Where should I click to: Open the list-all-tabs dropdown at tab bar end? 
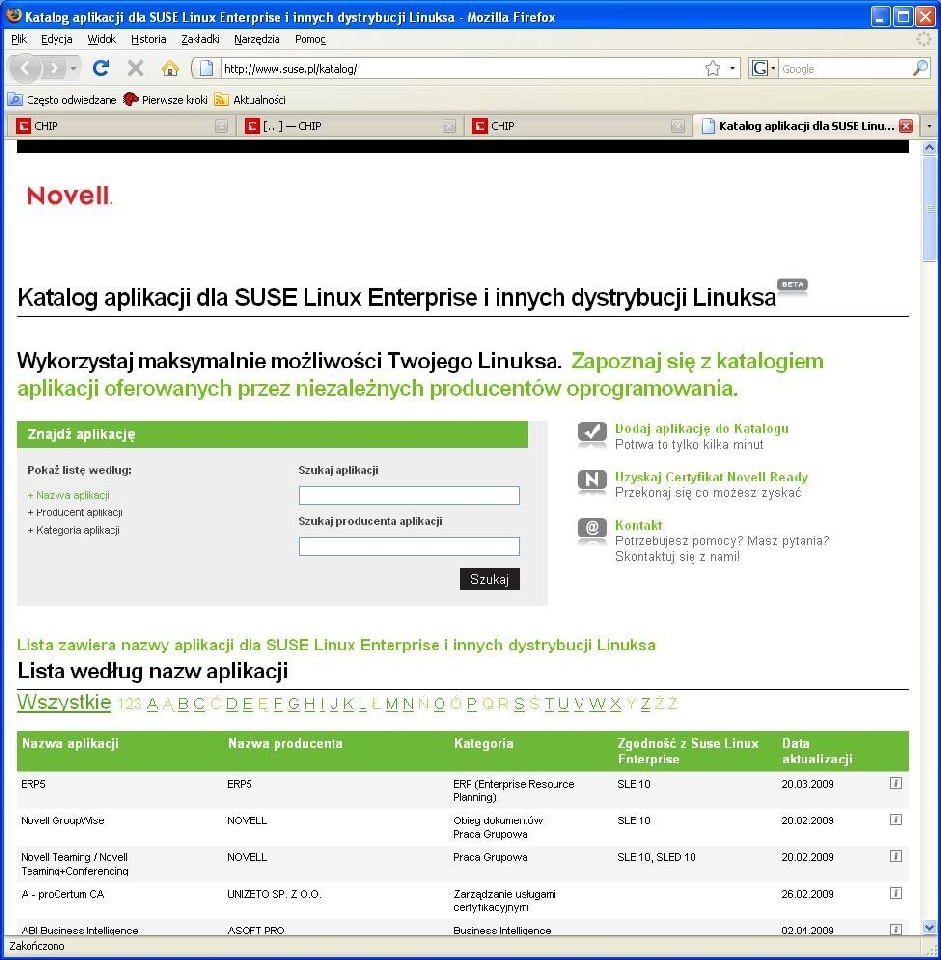coord(930,125)
